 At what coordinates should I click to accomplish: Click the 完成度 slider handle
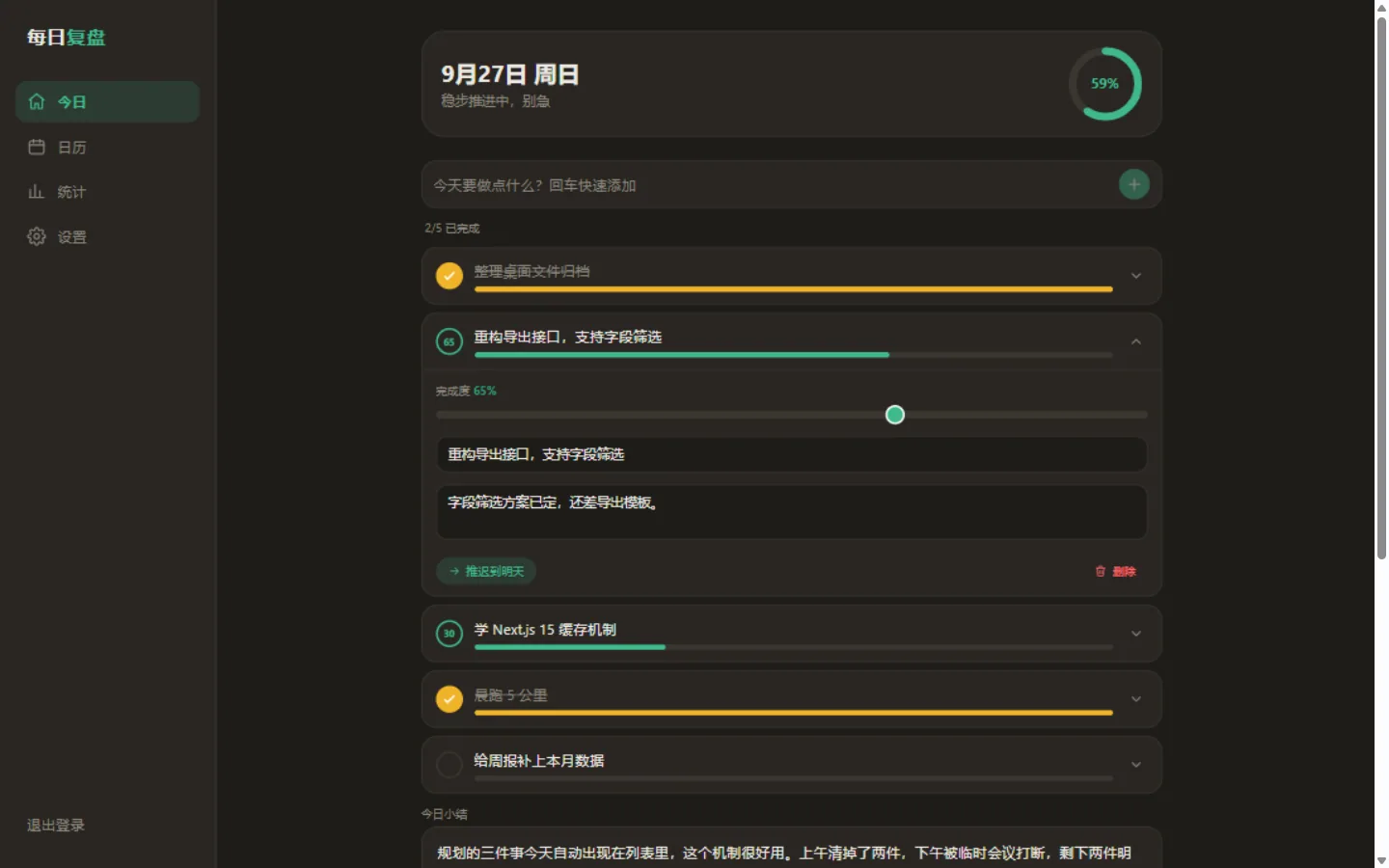click(x=895, y=415)
